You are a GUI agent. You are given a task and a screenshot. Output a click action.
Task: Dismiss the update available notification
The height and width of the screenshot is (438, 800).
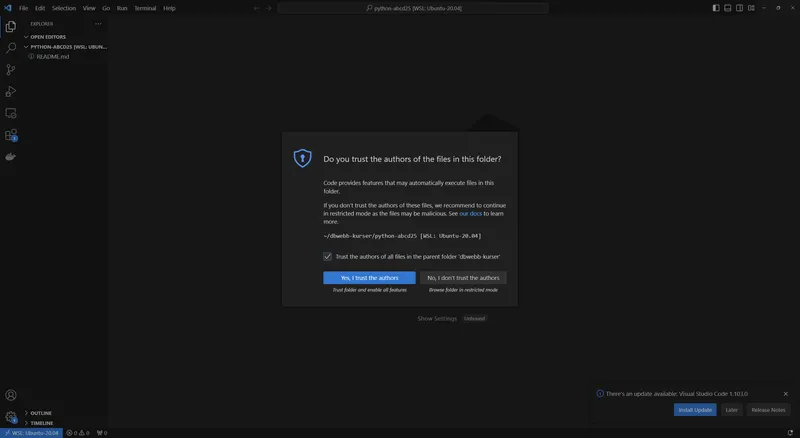click(x=786, y=394)
